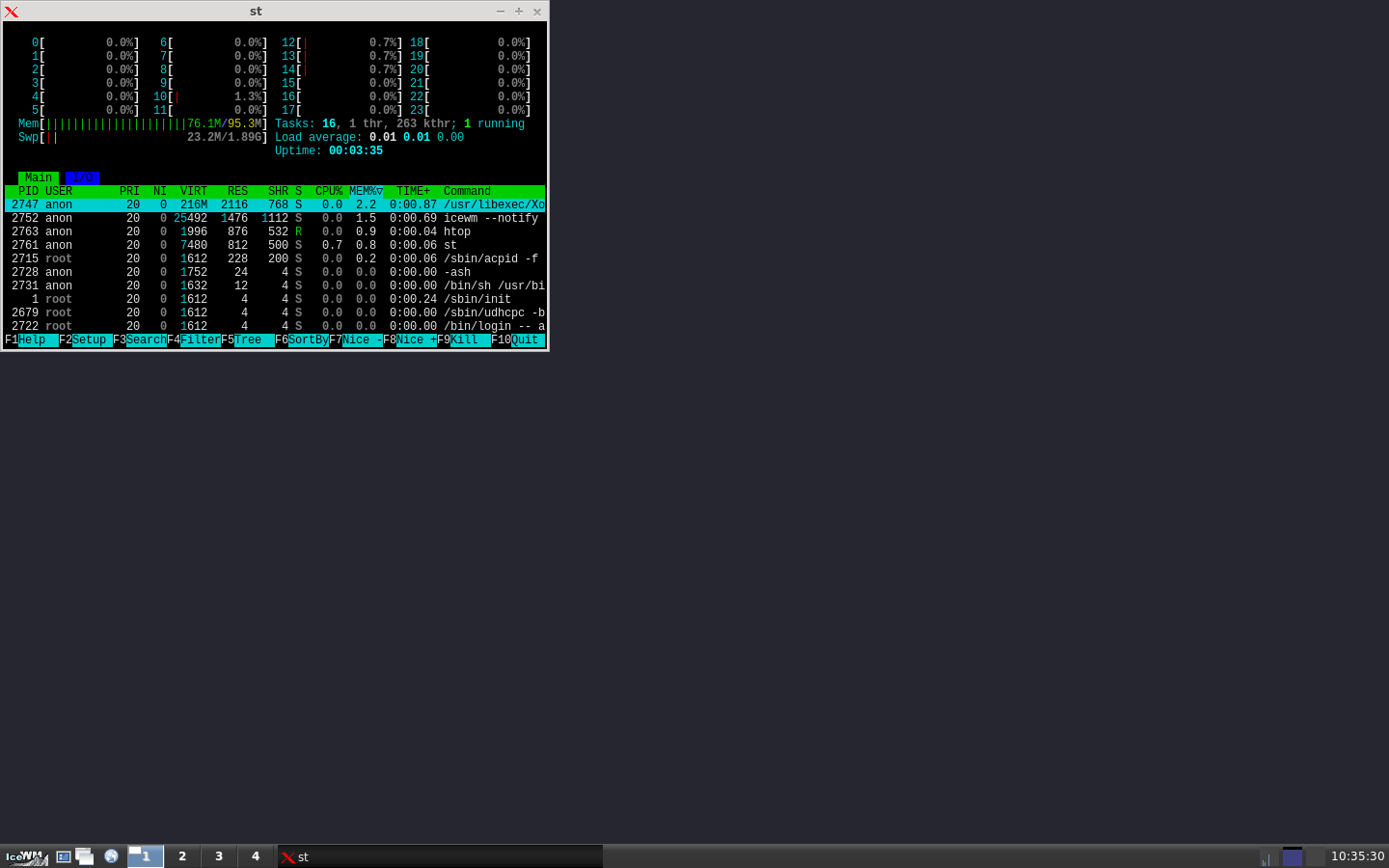Select the Main tab in htop
The image size is (1389, 868).
tap(39, 178)
